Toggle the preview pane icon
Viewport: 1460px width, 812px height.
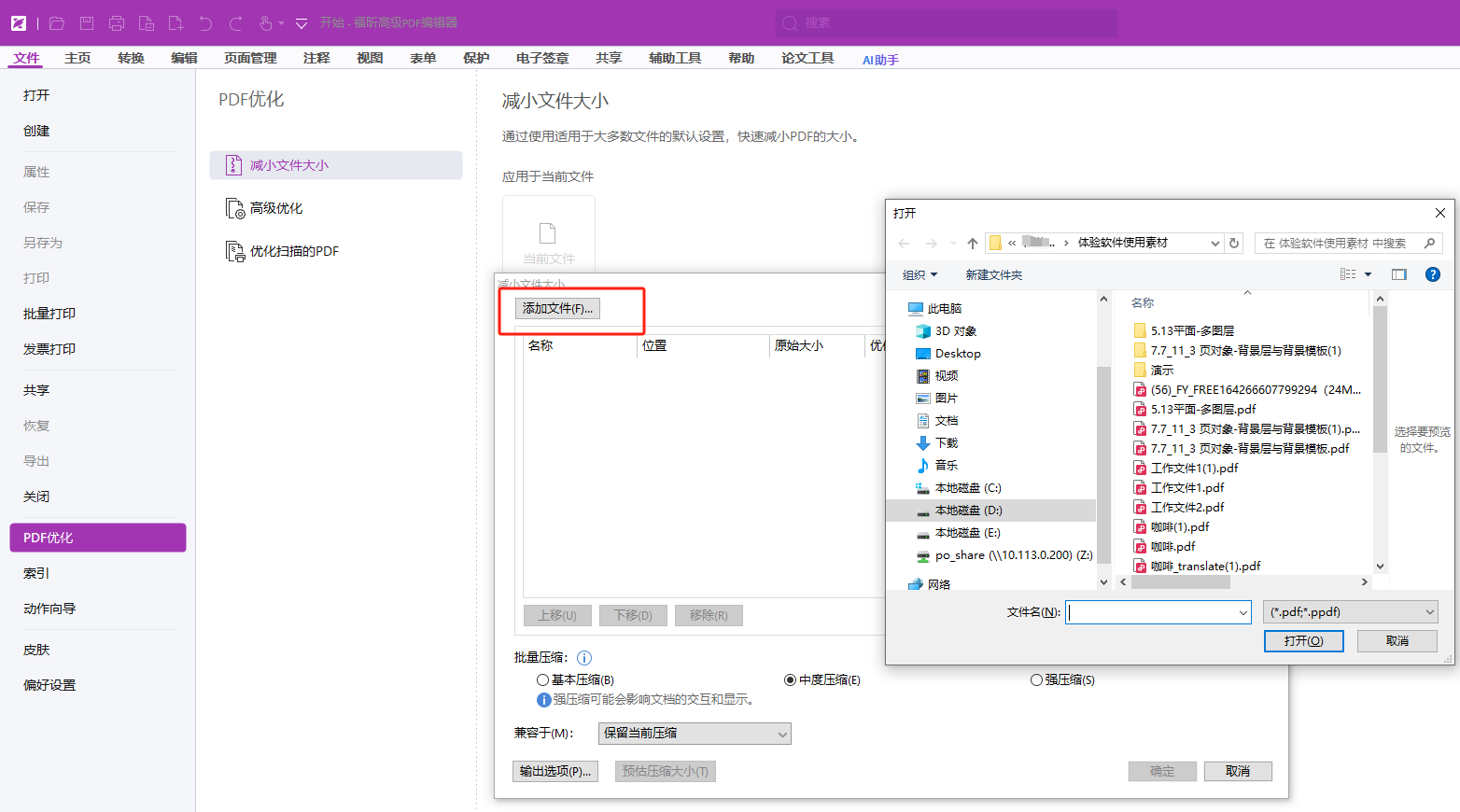1398,274
